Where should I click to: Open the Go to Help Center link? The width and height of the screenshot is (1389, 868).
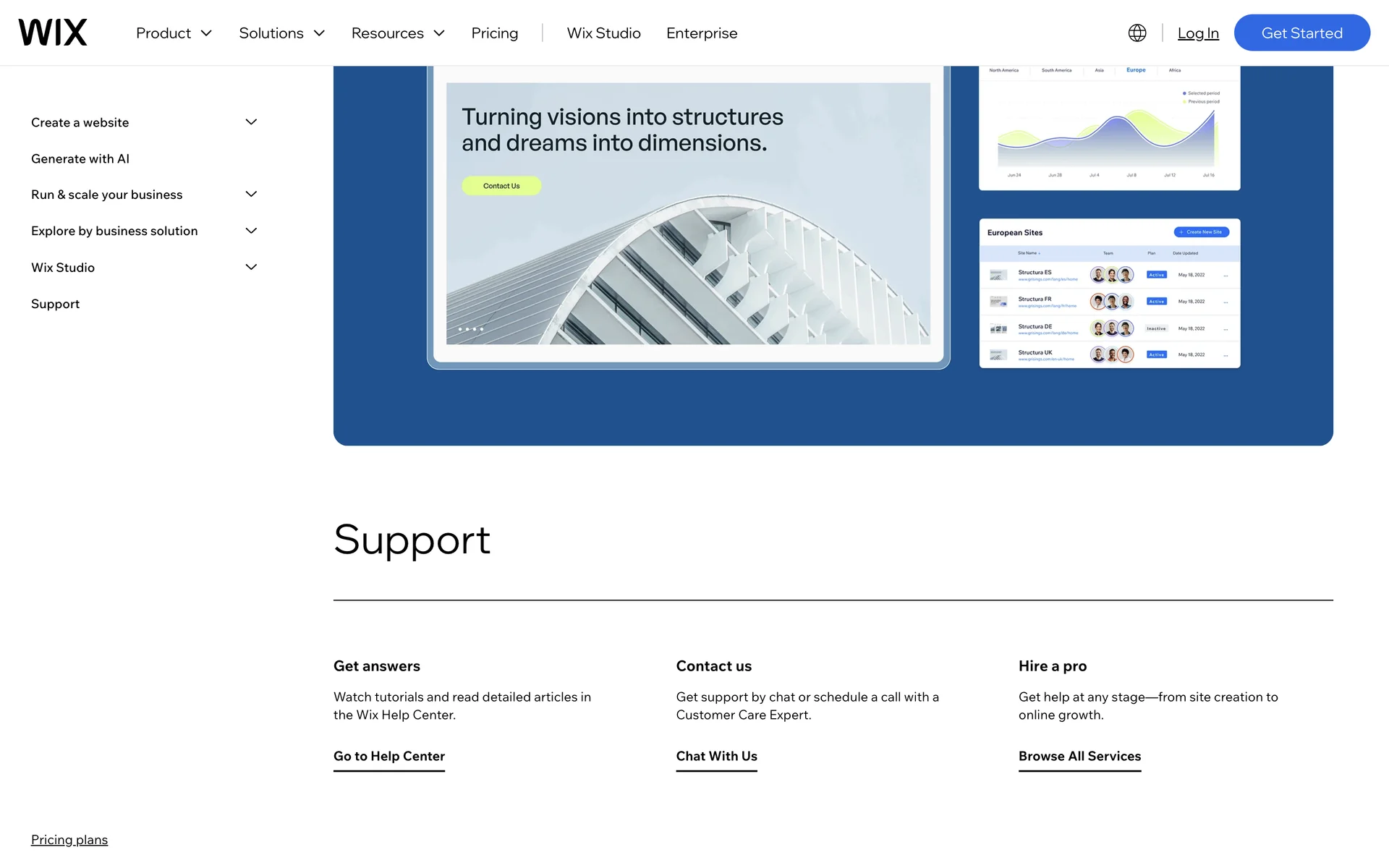[x=388, y=756]
